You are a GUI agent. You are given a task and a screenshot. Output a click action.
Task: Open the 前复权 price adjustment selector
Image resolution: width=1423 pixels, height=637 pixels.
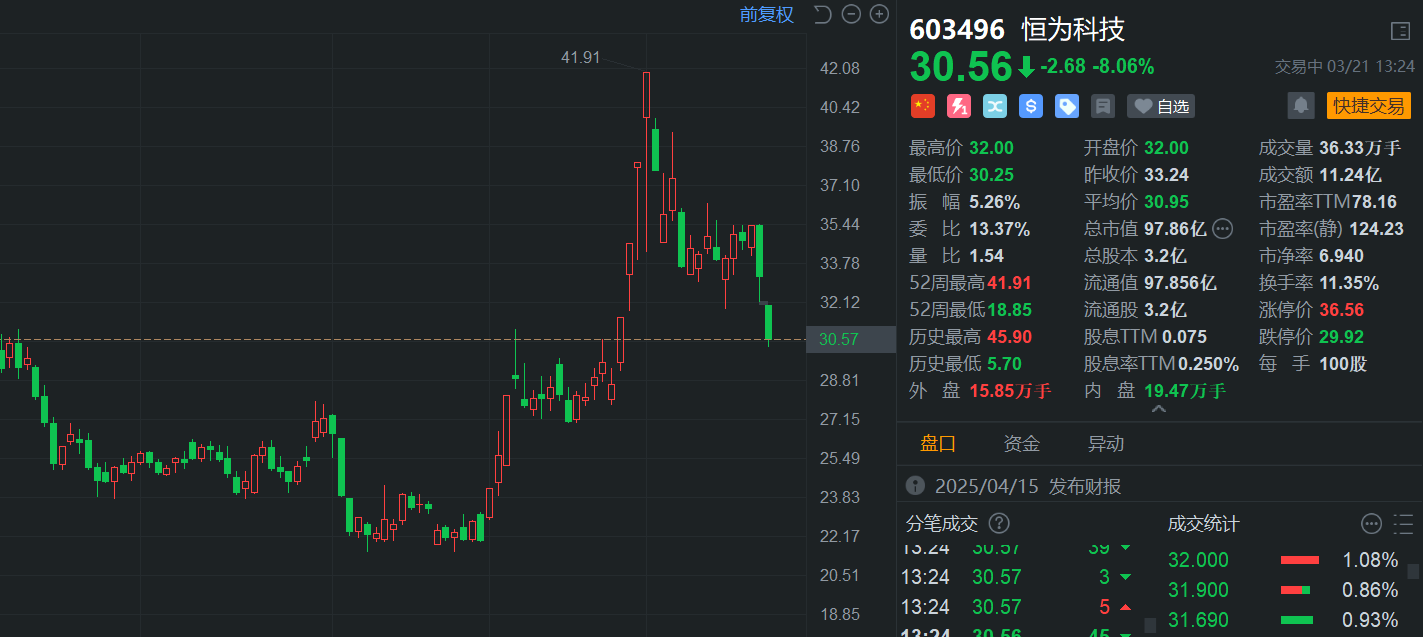pos(767,14)
